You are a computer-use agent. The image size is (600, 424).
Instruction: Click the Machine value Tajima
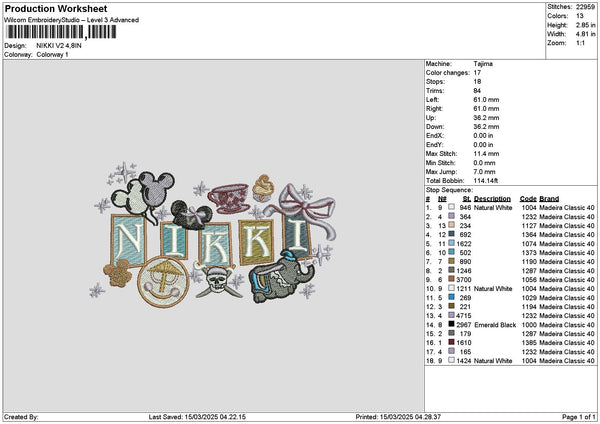[483, 64]
